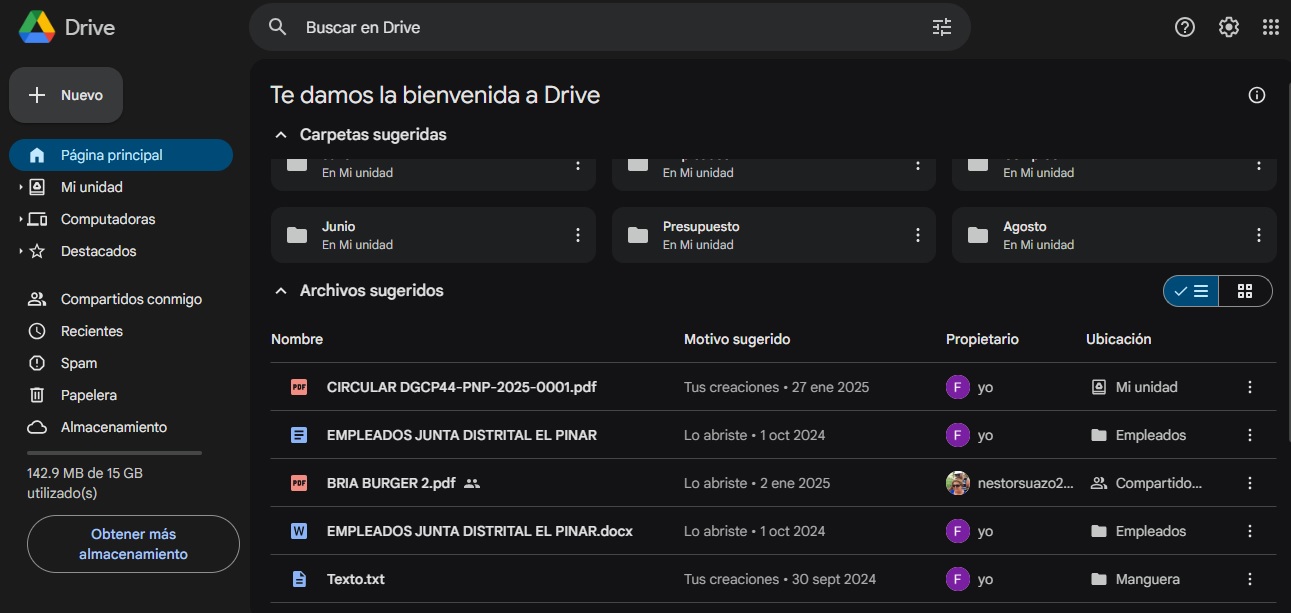The height and width of the screenshot is (613, 1291).
Task: Go to Compartidos conmigo
Action: tap(130, 299)
